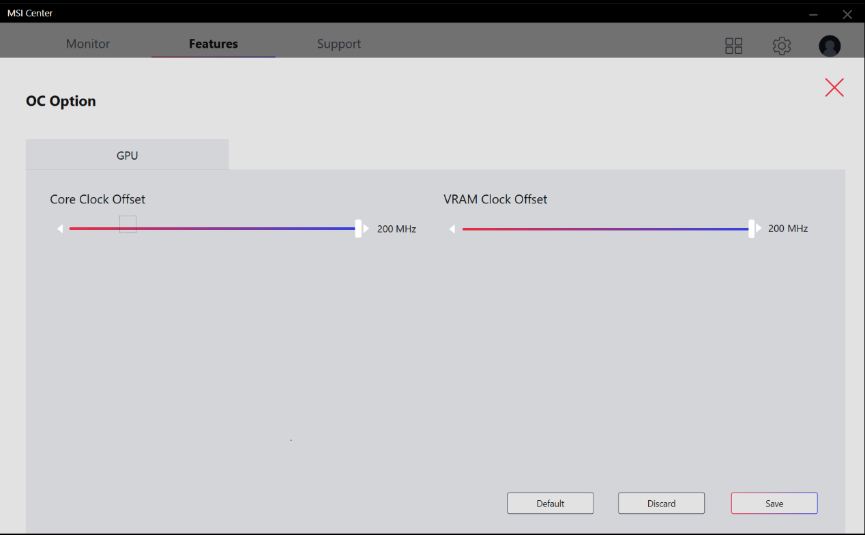Image resolution: width=865 pixels, height=535 pixels.
Task: Increase Core Clock Offset with right arrow
Action: click(x=367, y=229)
